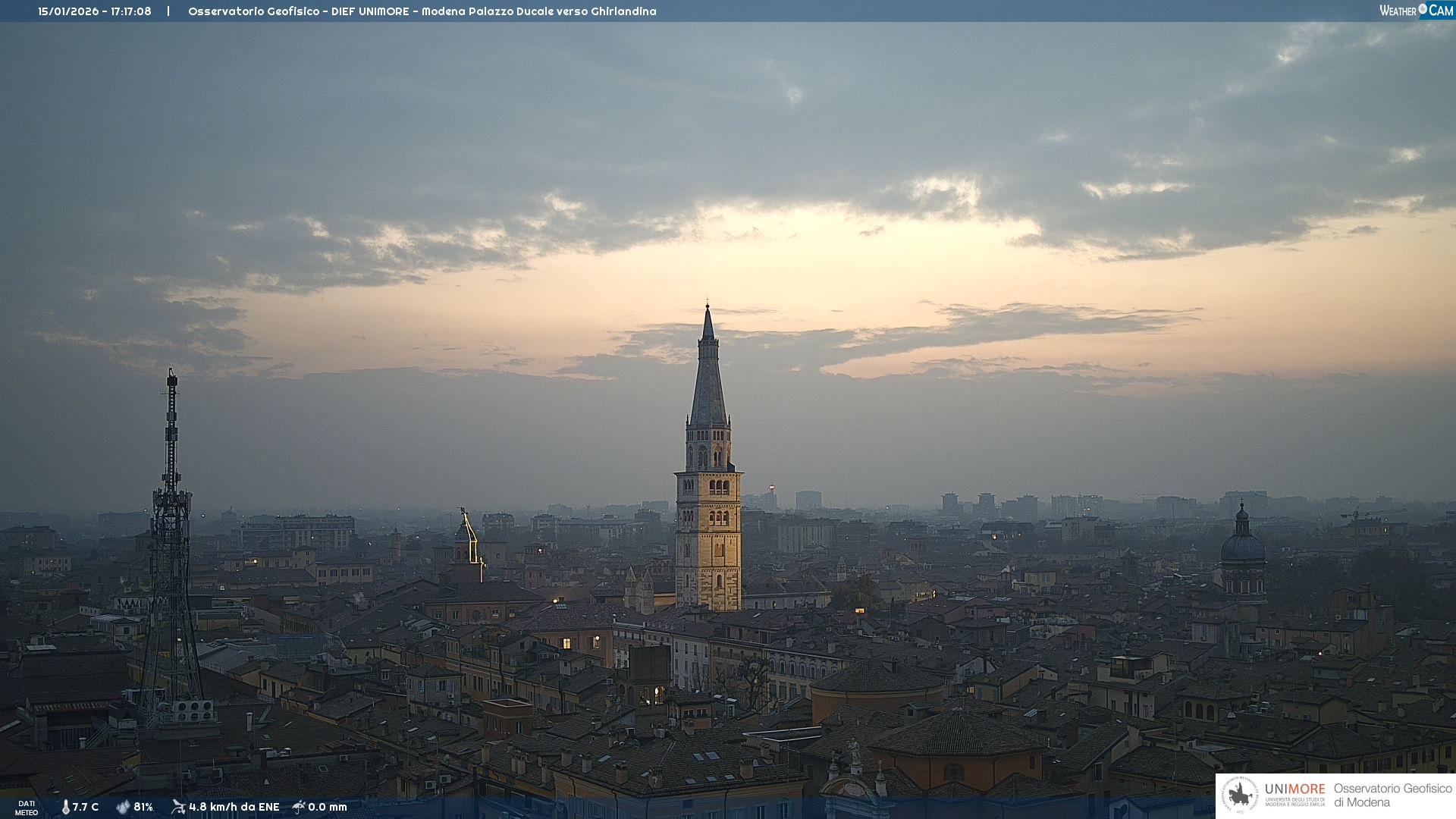This screenshot has width=1456, height=819.
Task: Click the camera lens icon in WeatherCam logo
Action: pyautogui.click(x=1423, y=9)
